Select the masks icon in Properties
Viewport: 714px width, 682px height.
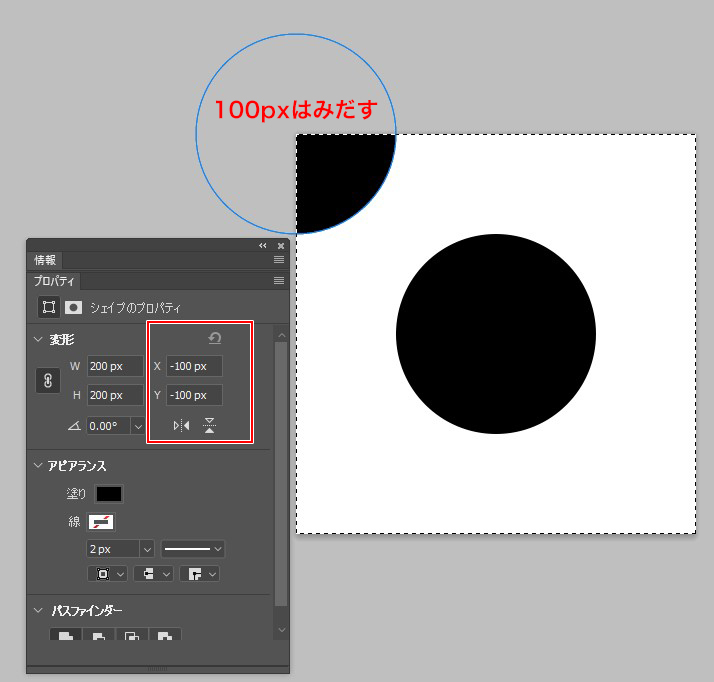(x=73, y=307)
